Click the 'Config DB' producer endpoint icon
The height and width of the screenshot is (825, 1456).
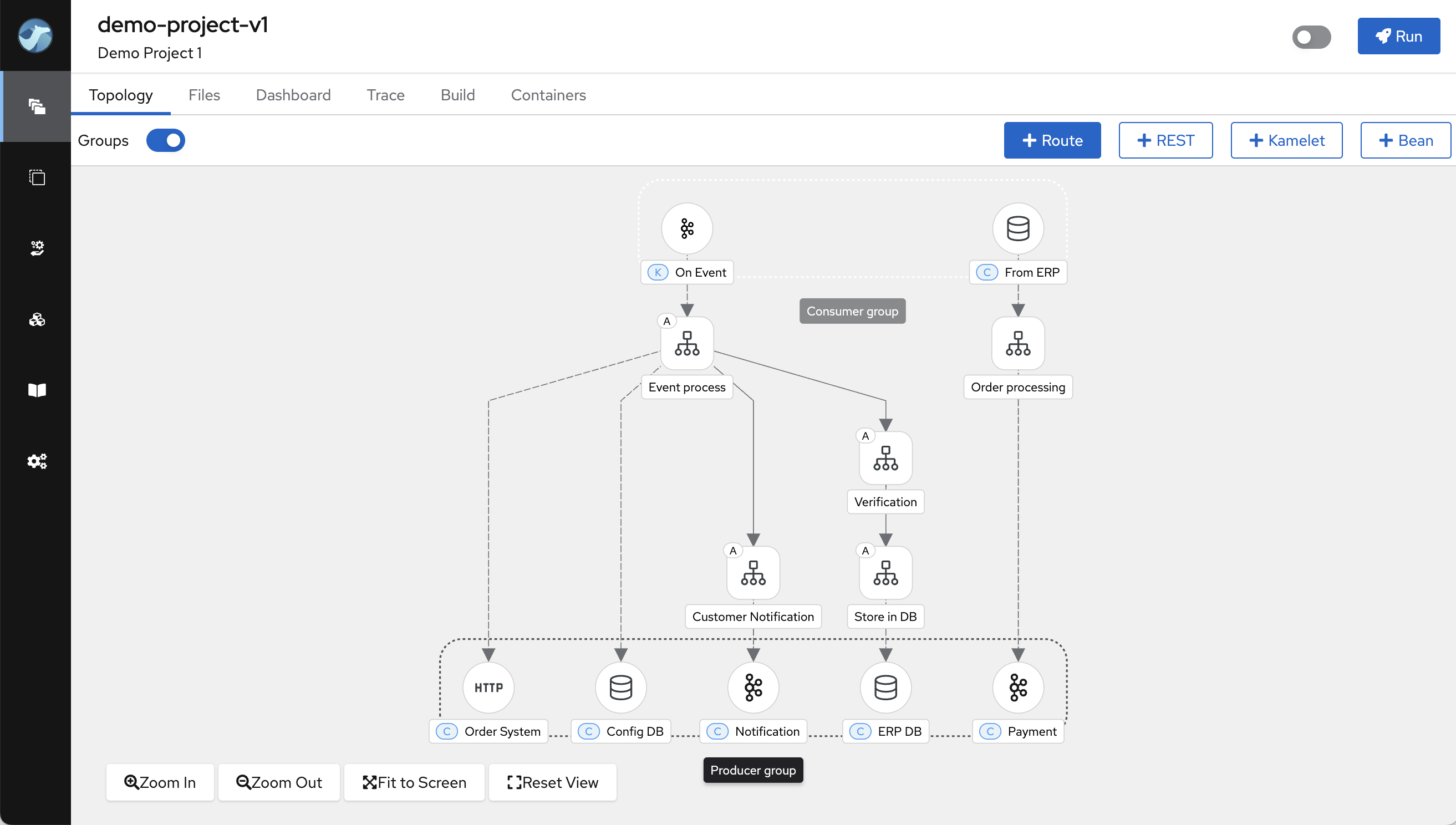pyautogui.click(x=620, y=687)
